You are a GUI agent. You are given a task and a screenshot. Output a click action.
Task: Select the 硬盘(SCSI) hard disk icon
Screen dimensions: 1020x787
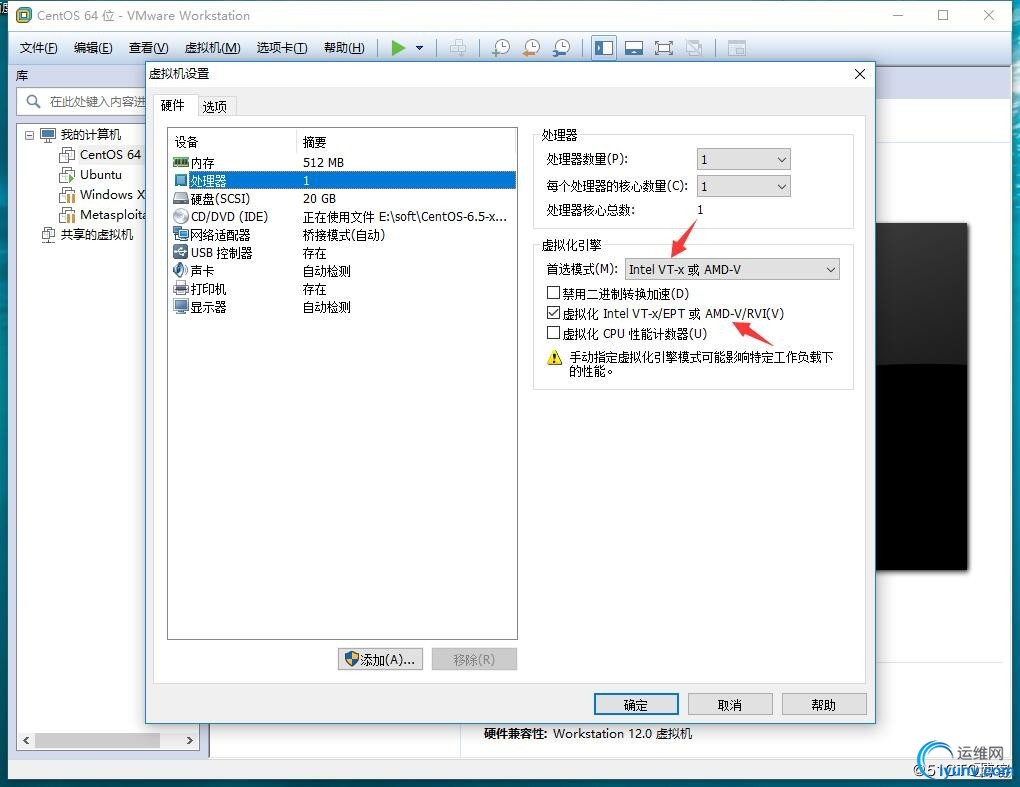click(181, 198)
